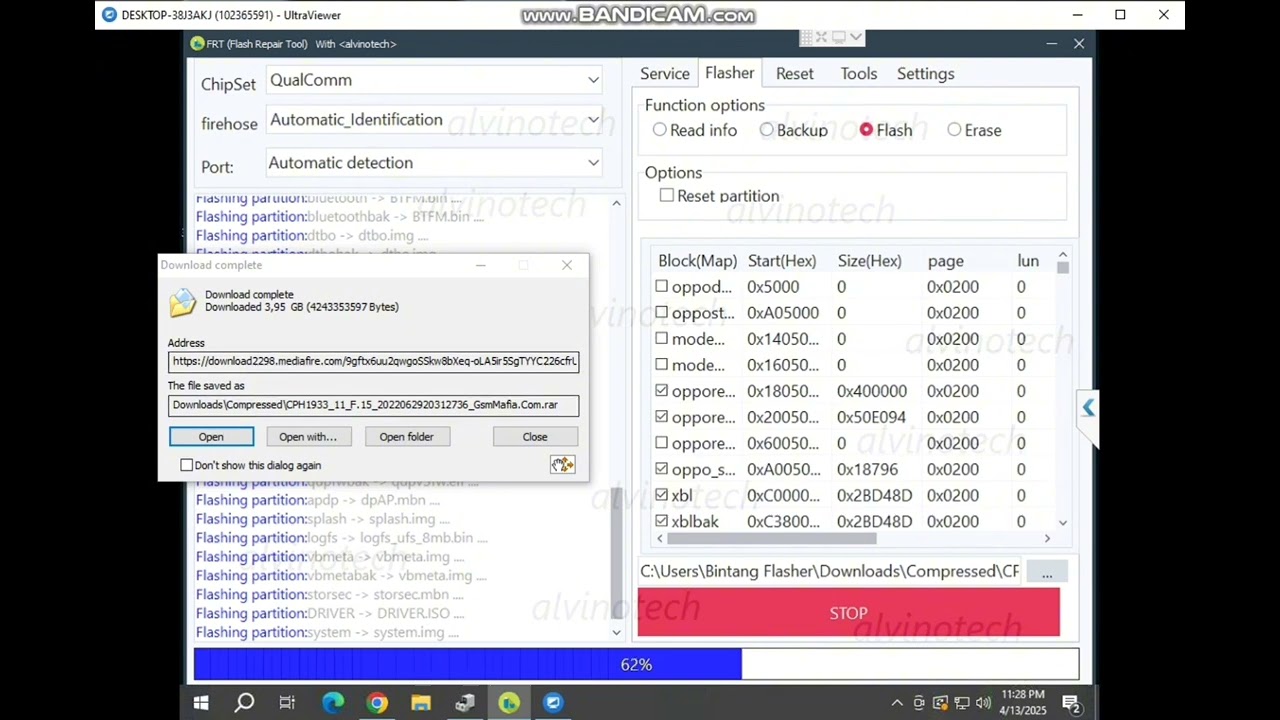Click the UltraViewer monitor toolbar icon

point(839,37)
